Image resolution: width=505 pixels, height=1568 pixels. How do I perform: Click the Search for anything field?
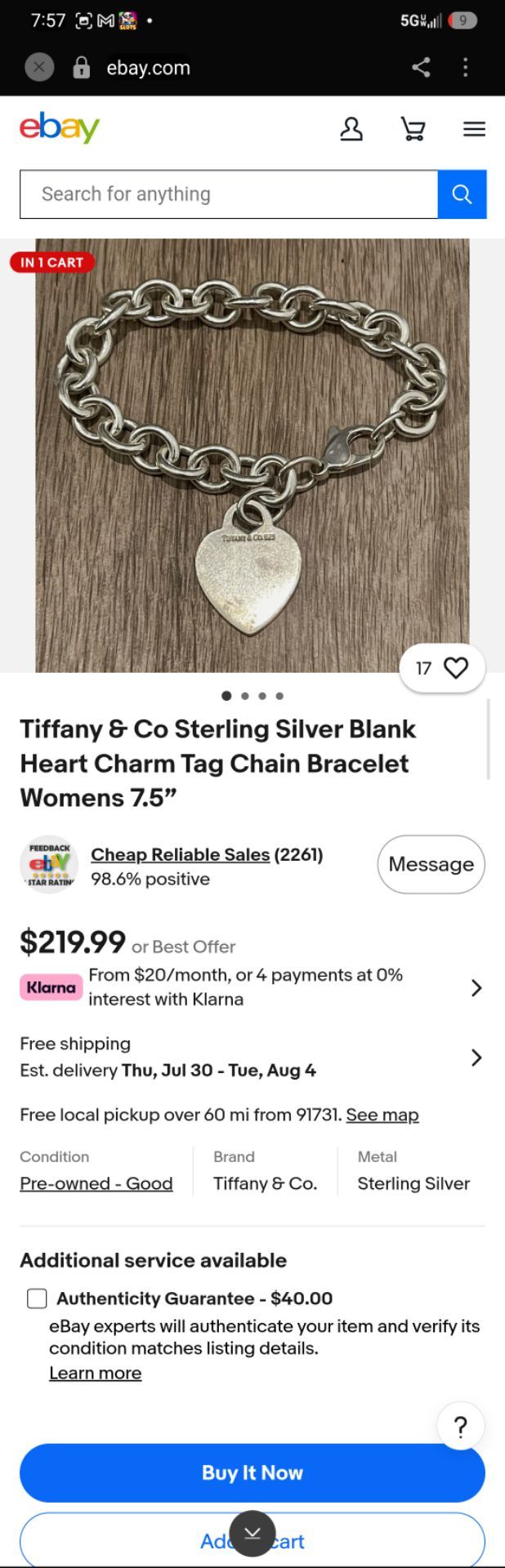click(x=229, y=194)
